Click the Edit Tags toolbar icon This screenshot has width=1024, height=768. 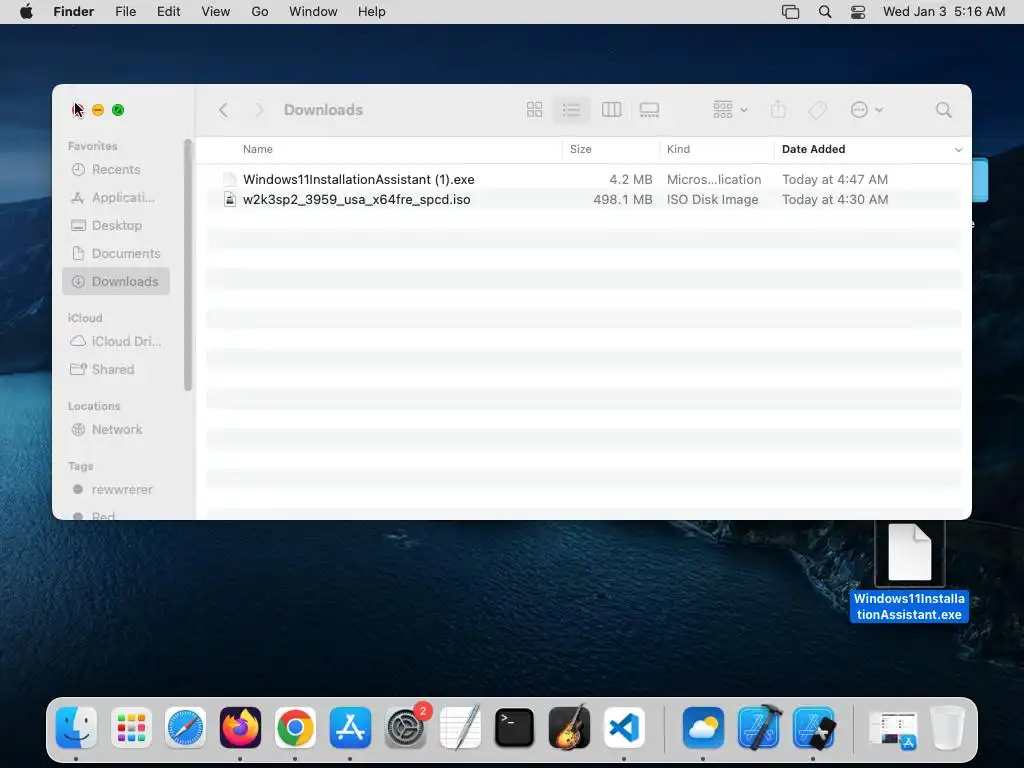817,110
